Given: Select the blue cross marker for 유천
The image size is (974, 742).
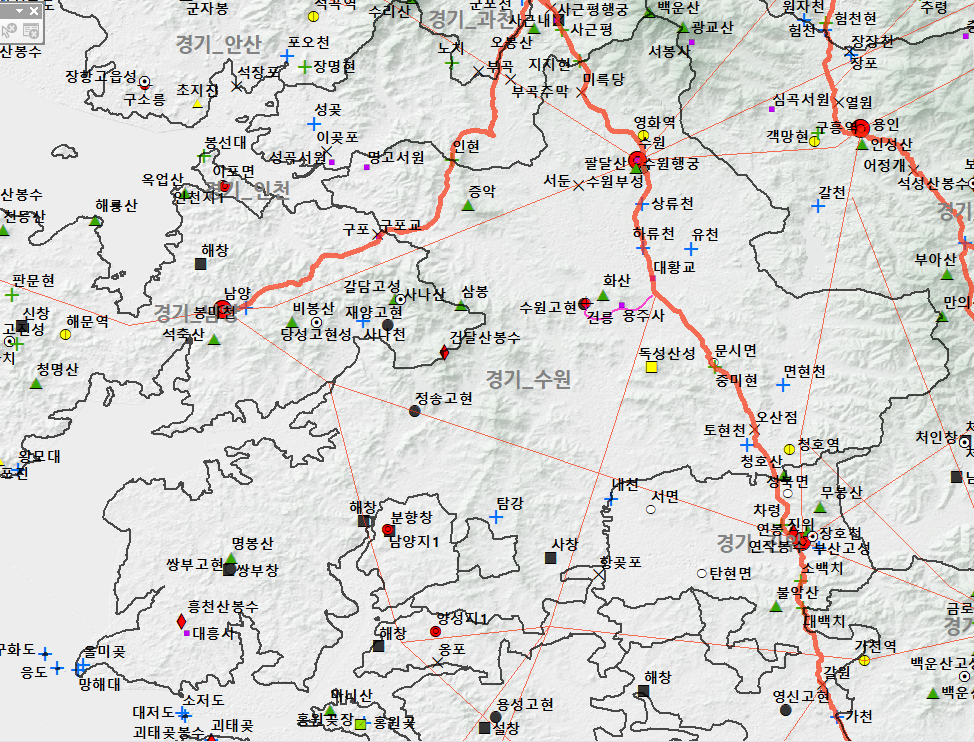Looking at the screenshot, I should tap(690, 248).
